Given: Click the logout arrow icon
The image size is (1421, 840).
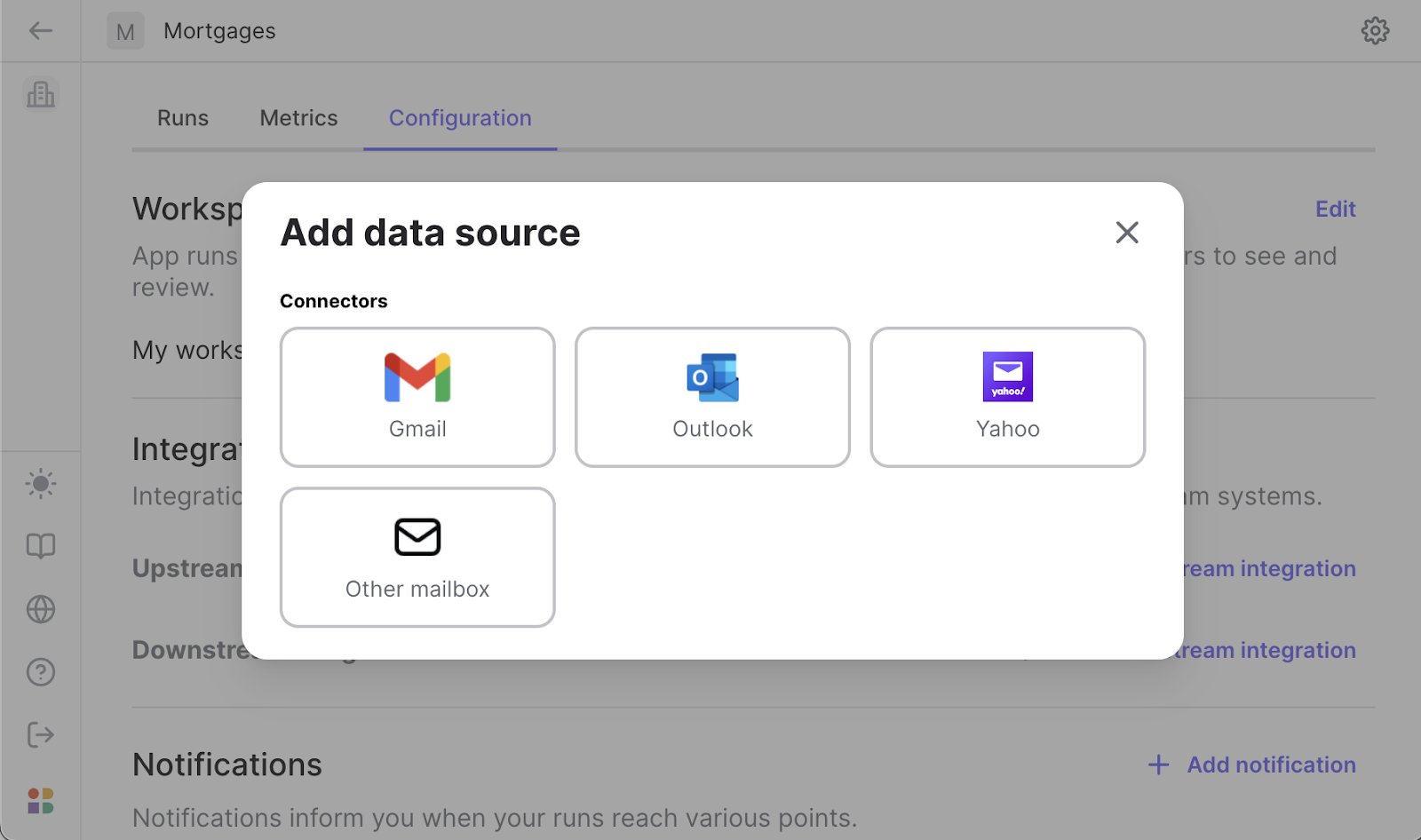Looking at the screenshot, I should 41,735.
